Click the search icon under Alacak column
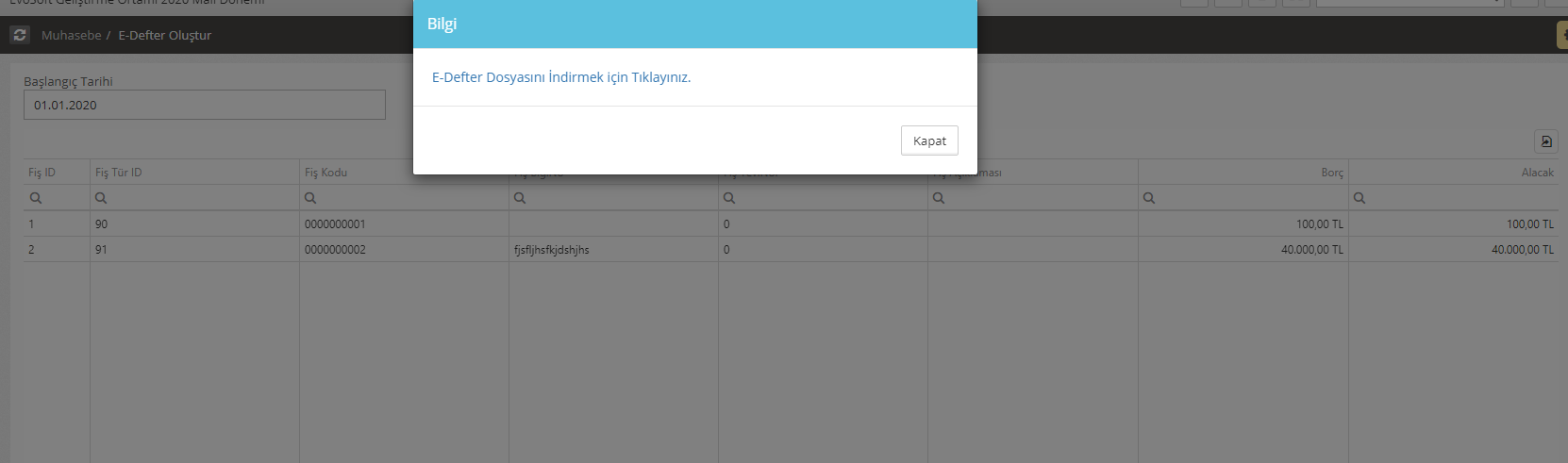Screen dimensions: 1568x463 tap(1359, 198)
